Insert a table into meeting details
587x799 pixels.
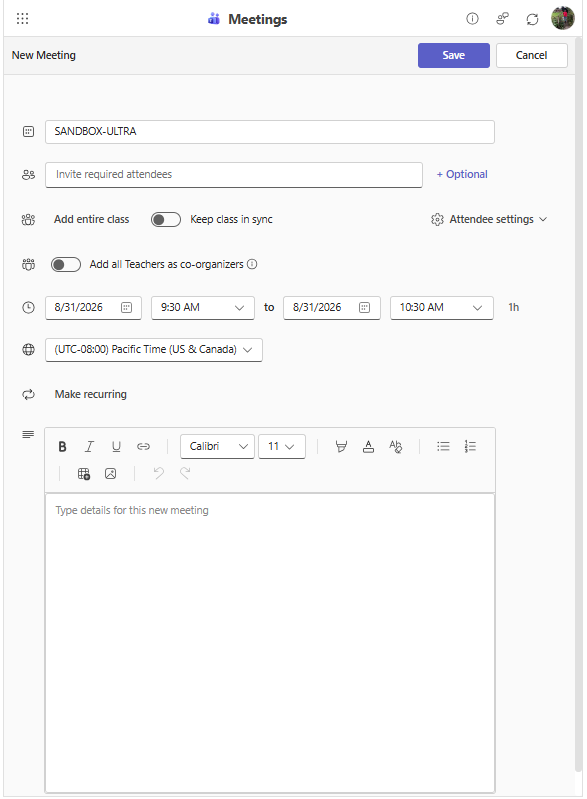pyautogui.click(x=84, y=473)
